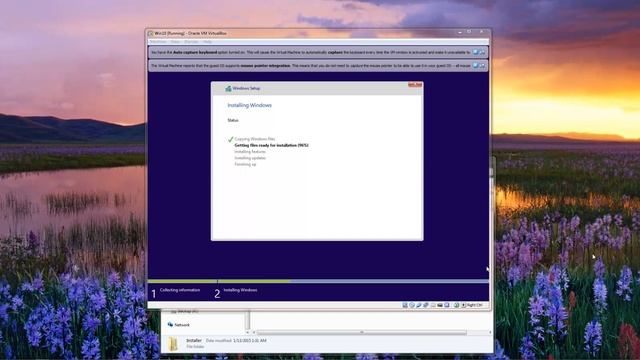This screenshot has width=640, height=360.
Task: Click the Installing Windows heading
Action: 249,105
